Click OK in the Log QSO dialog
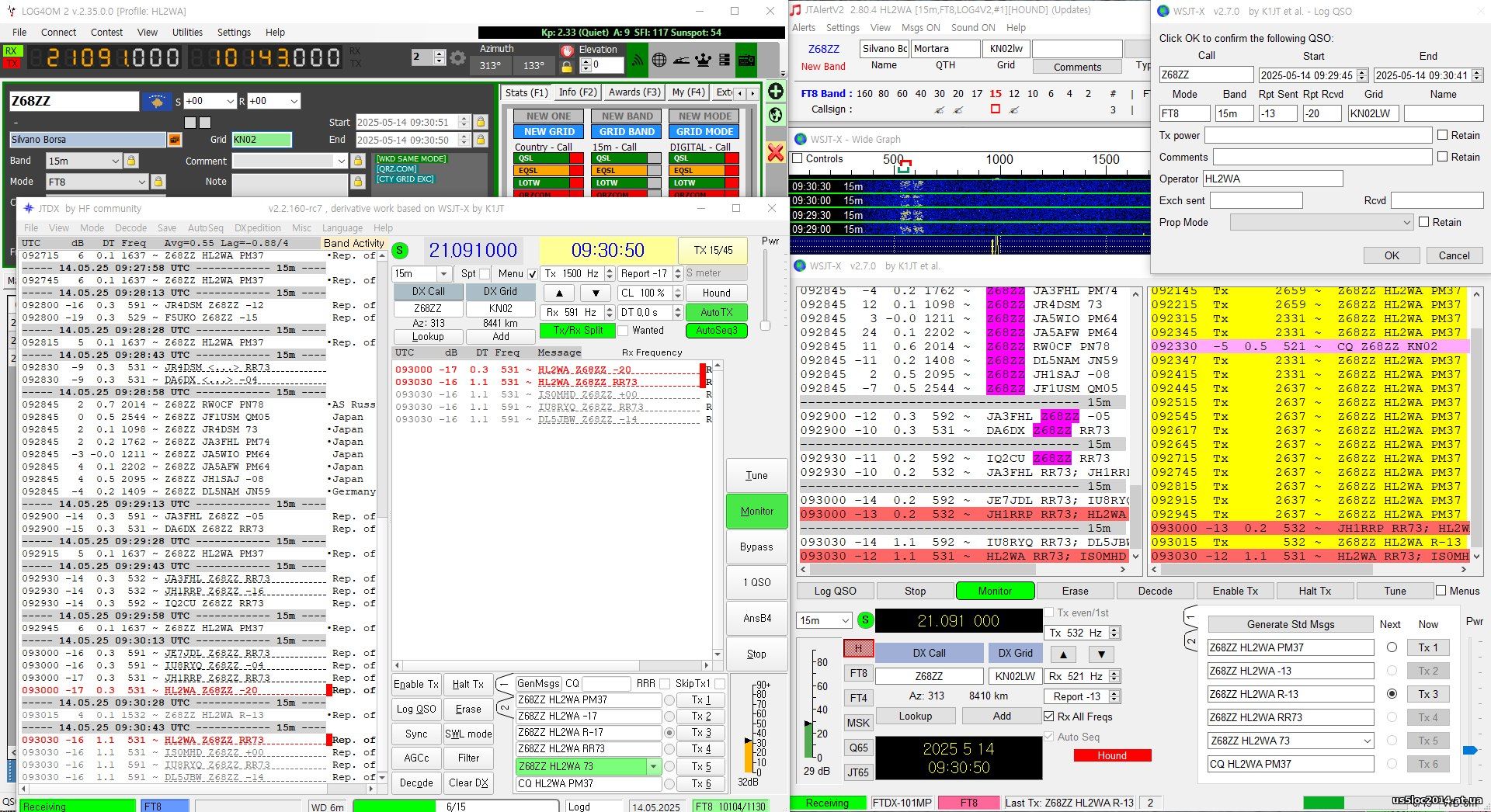The image size is (1491, 812). coord(1392,255)
